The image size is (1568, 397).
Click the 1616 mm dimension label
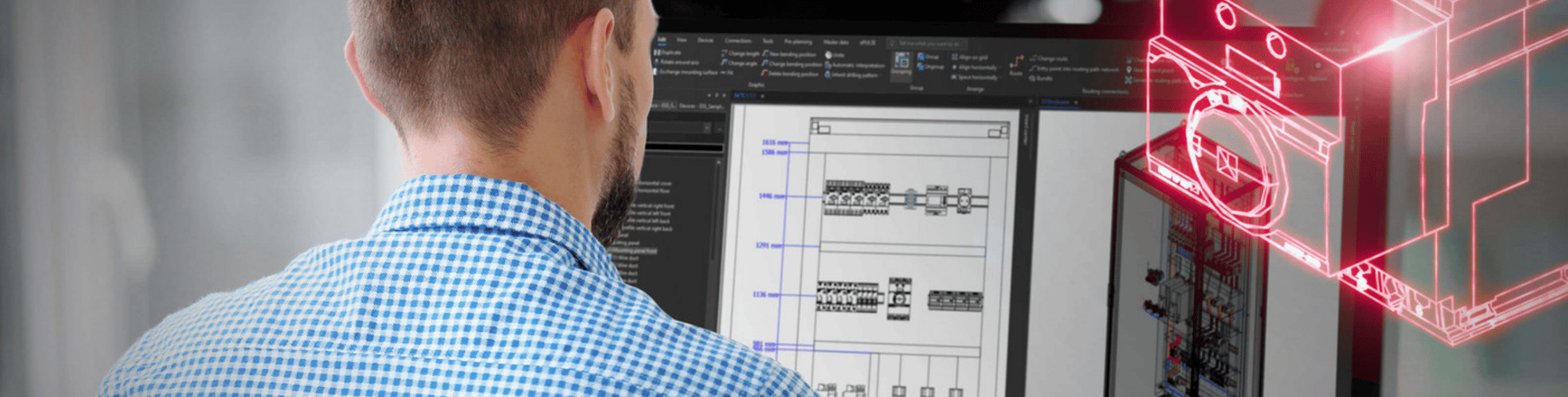775,142
